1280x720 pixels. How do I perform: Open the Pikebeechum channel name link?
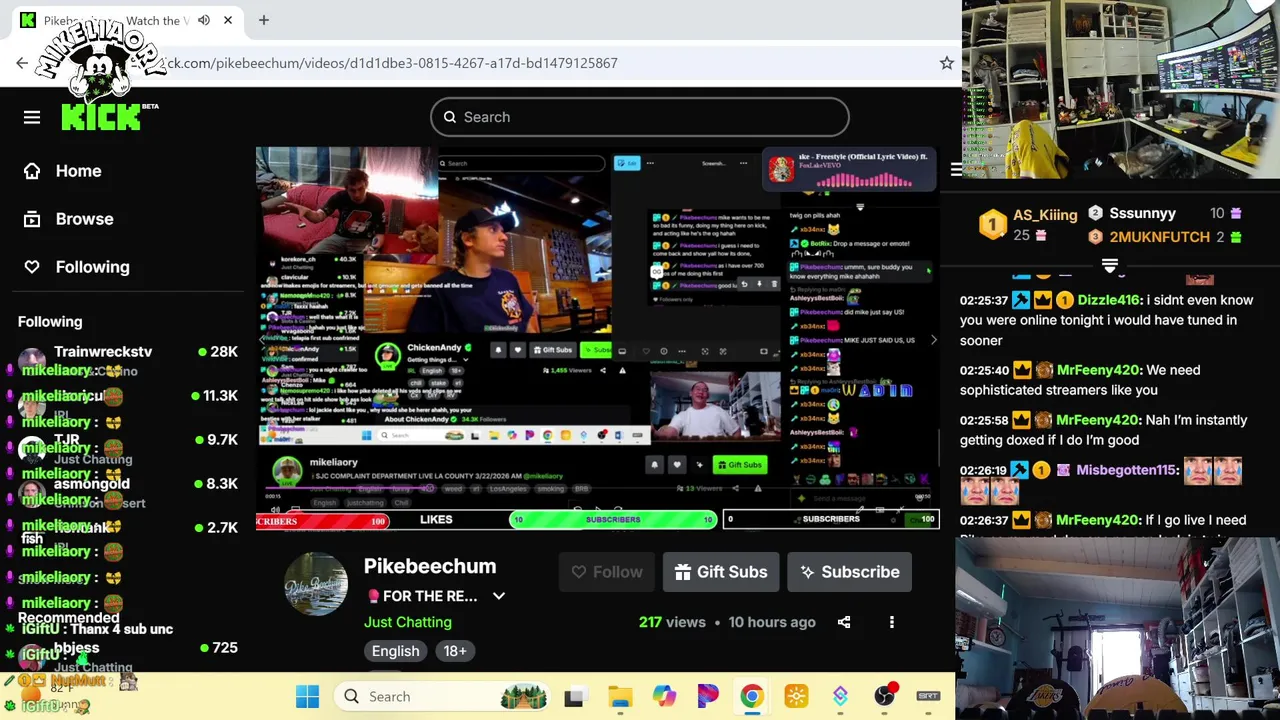430,566
